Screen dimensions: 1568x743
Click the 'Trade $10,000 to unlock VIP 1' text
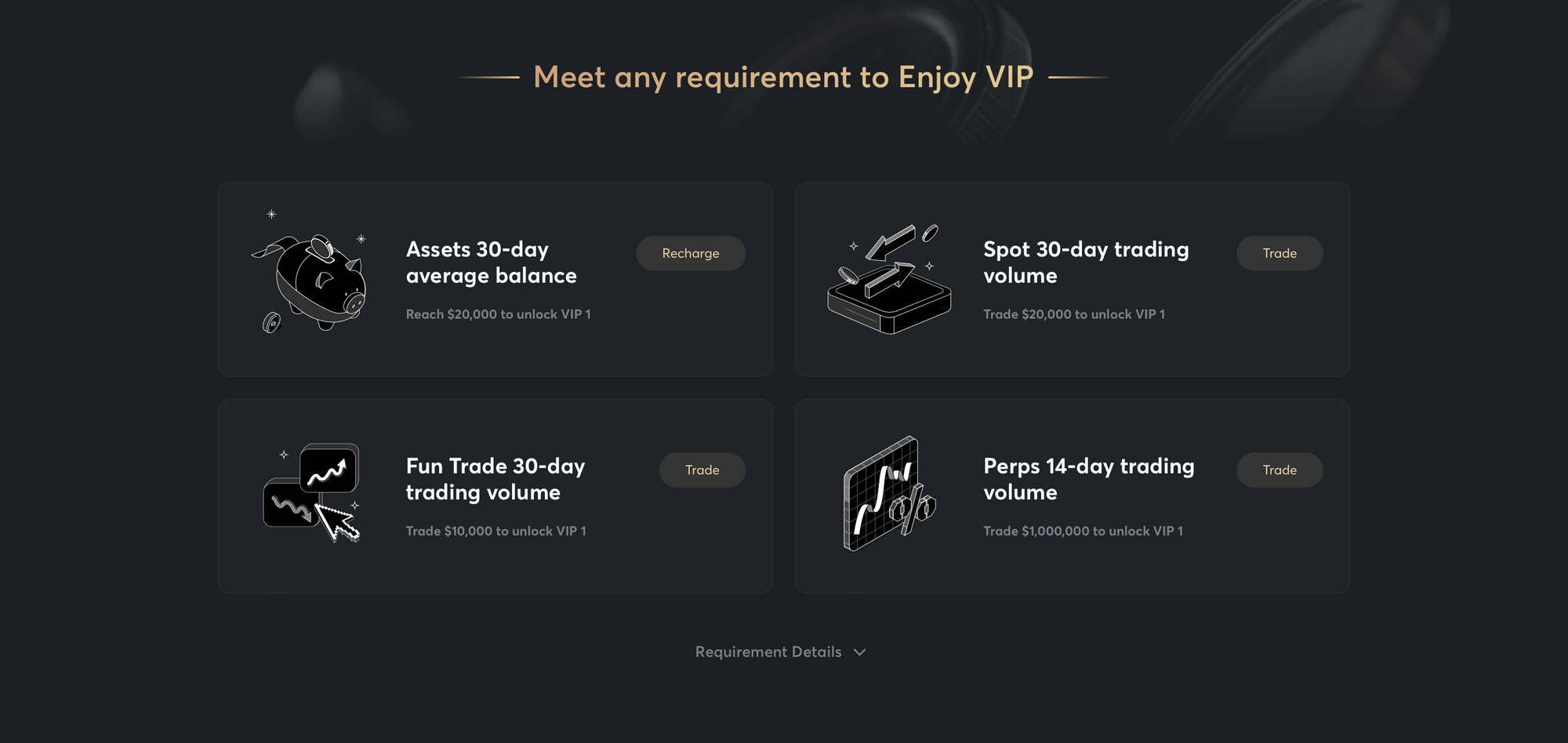point(496,531)
